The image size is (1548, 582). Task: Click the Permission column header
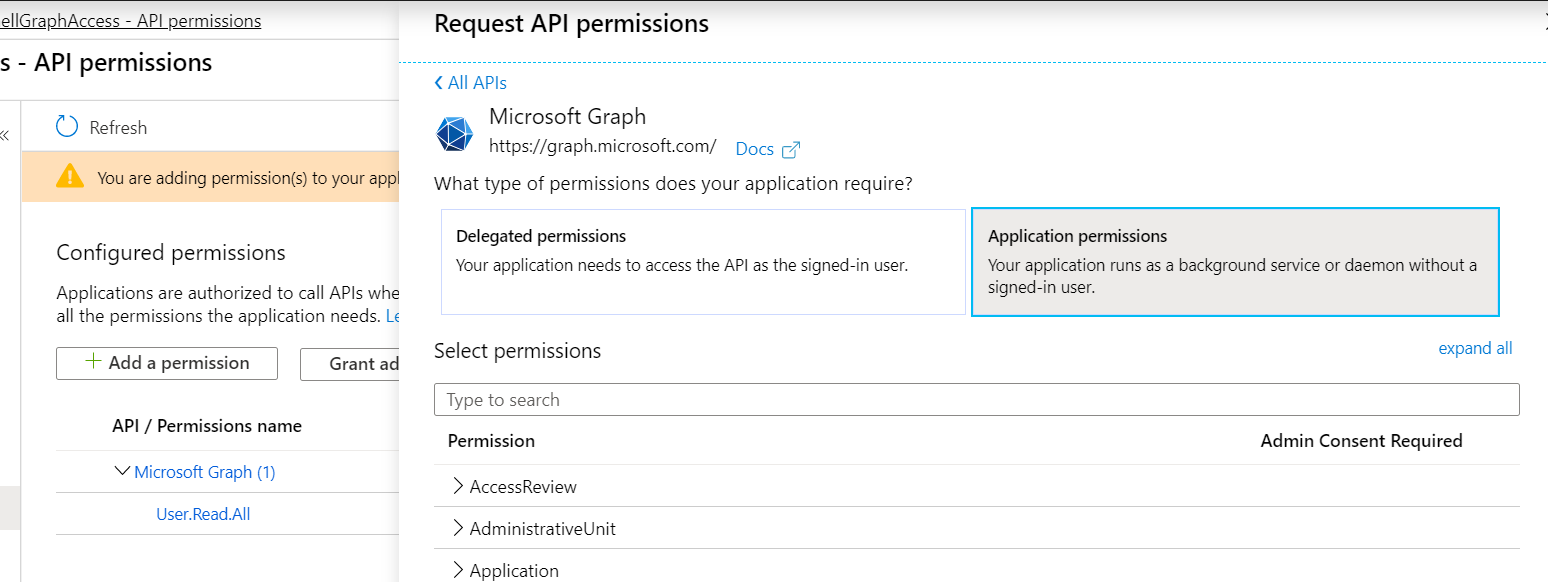click(x=491, y=441)
